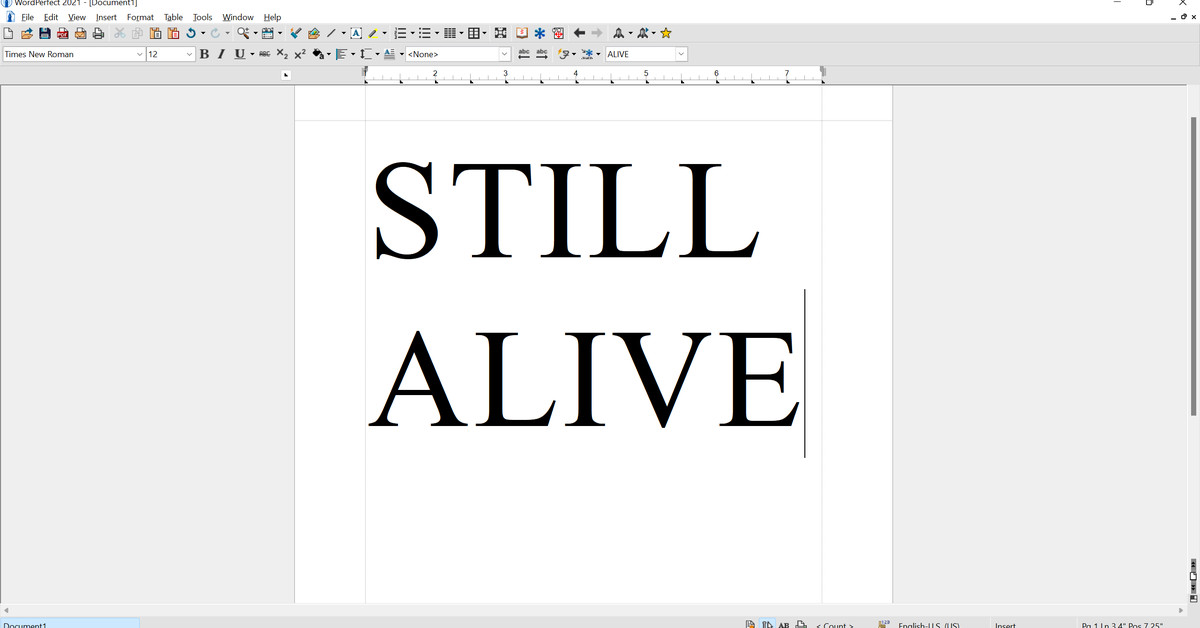Click the English-U.S. language button
The width and height of the screenshot is (1200, 628).
click(928, 624)
